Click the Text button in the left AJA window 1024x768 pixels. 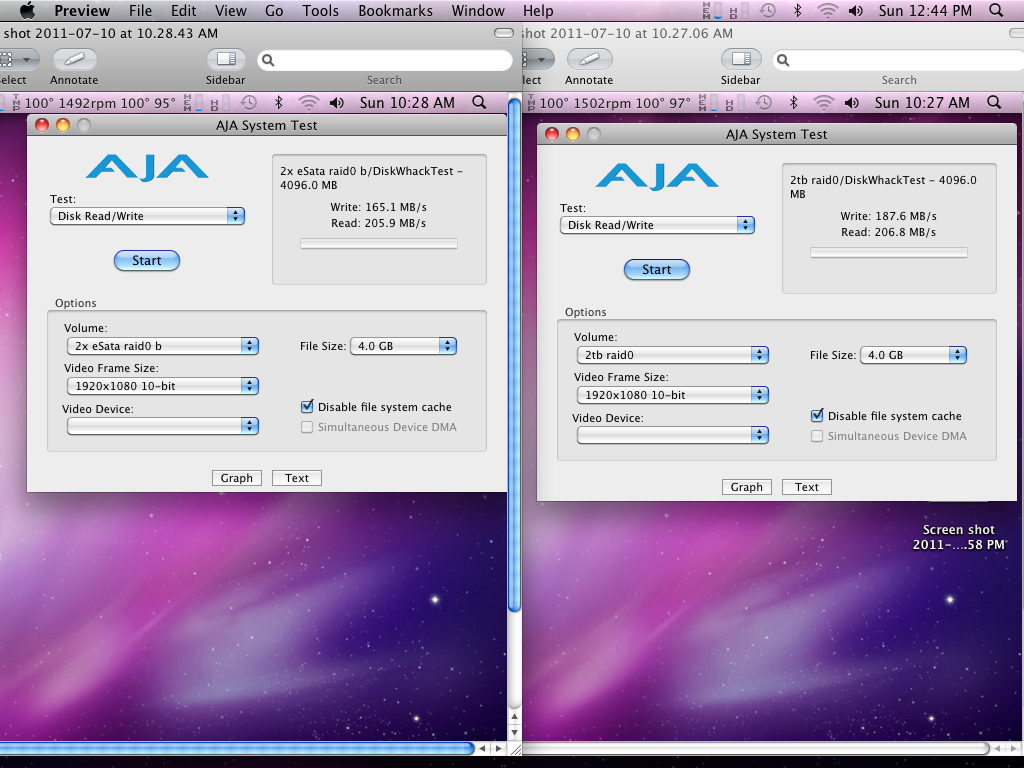click(x=296, y=478)
